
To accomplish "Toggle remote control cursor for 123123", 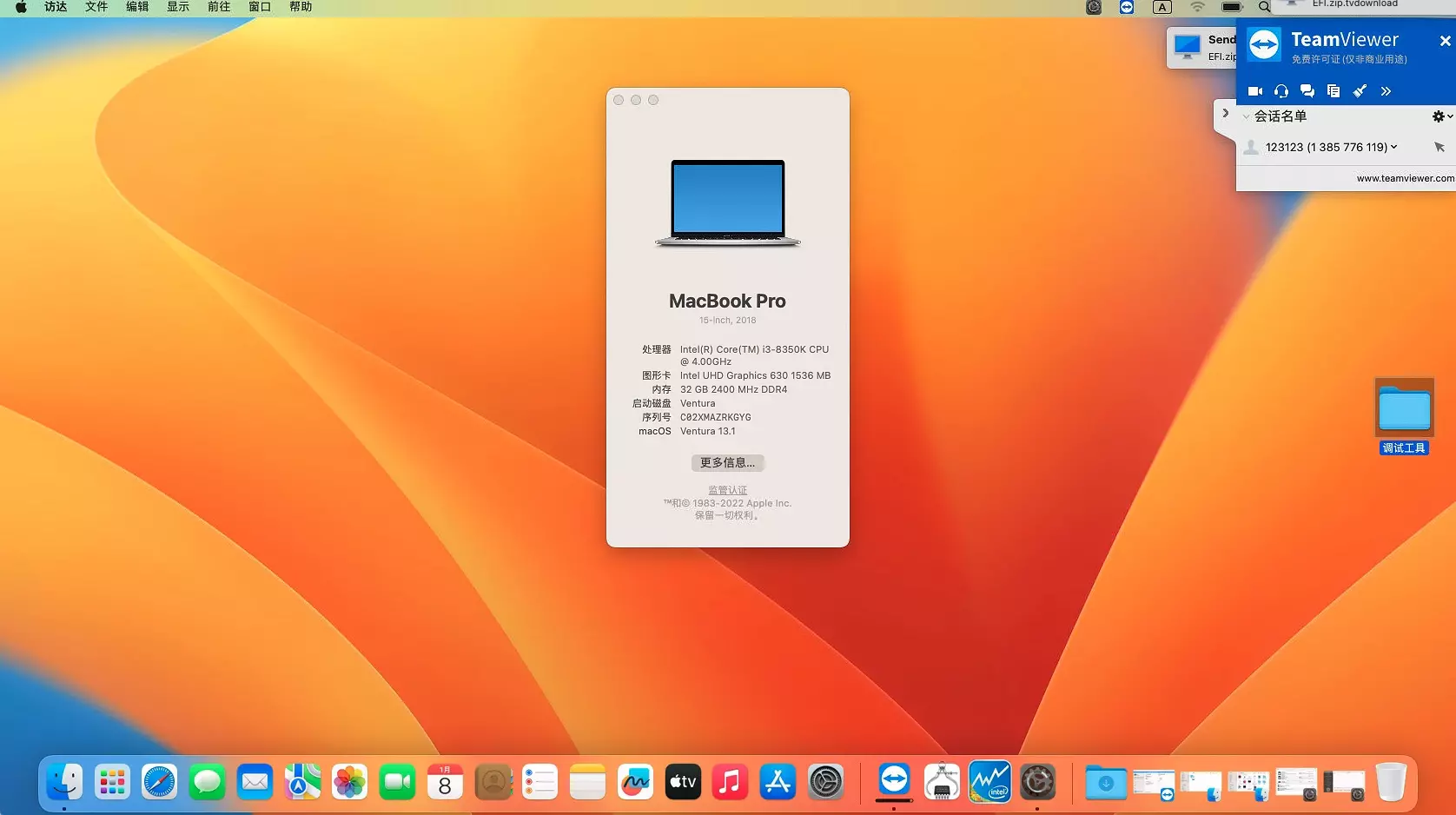I will pyautogui.click(x=1439, y=148).
